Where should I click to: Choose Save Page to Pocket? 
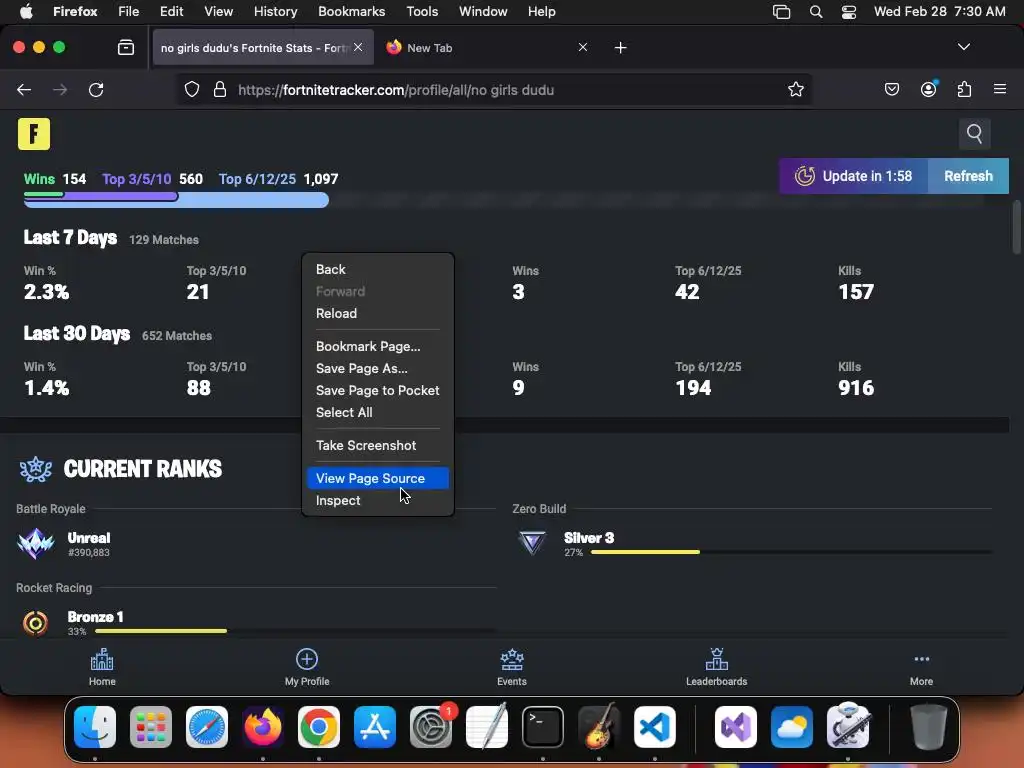click(377, 391)
